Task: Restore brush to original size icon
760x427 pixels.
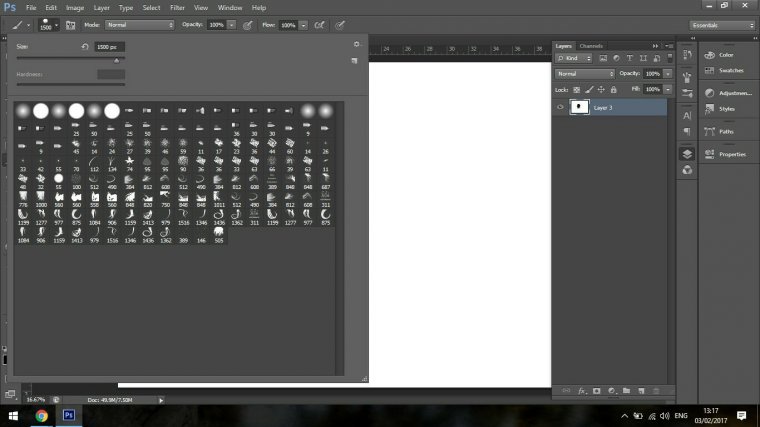Action: [x=85, y=47]
